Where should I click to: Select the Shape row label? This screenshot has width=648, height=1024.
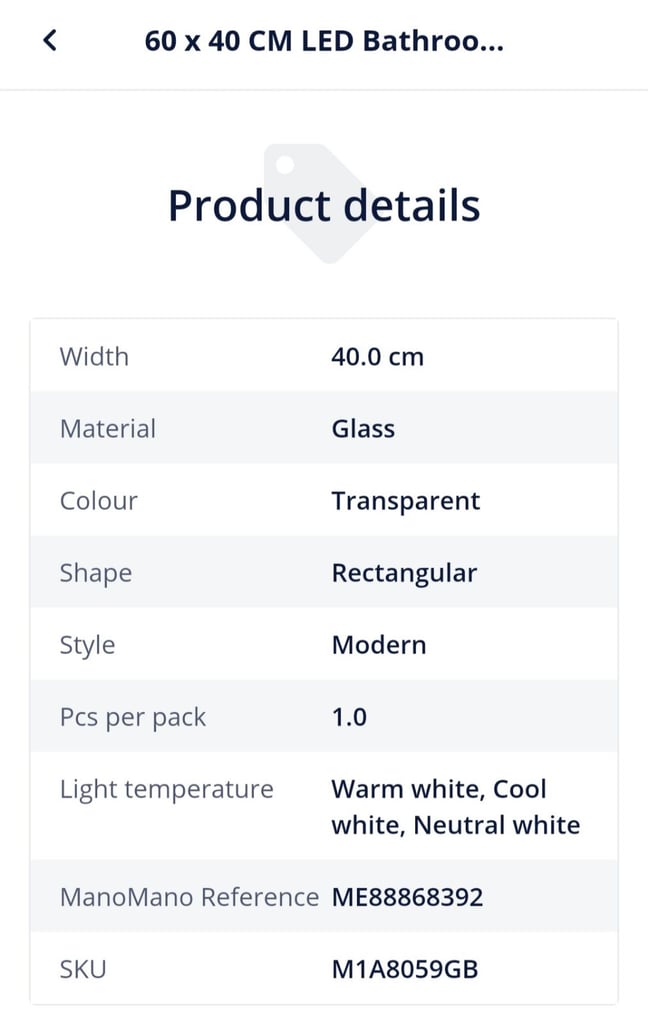96,573
